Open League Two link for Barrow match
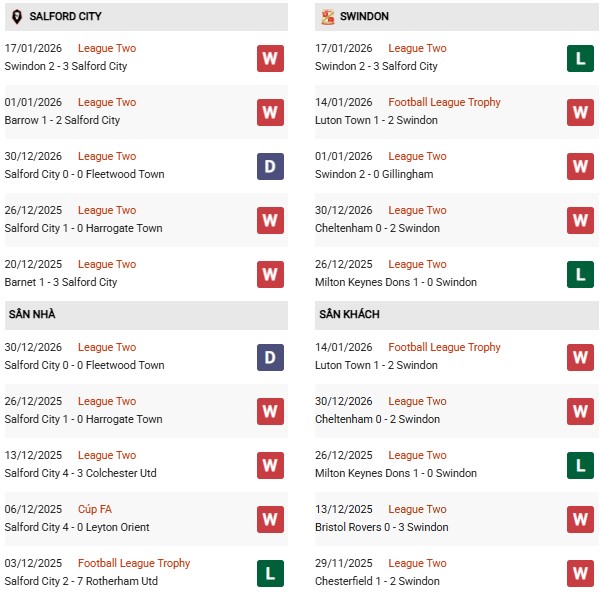This screenshot has width=600, height=593. 107,102
